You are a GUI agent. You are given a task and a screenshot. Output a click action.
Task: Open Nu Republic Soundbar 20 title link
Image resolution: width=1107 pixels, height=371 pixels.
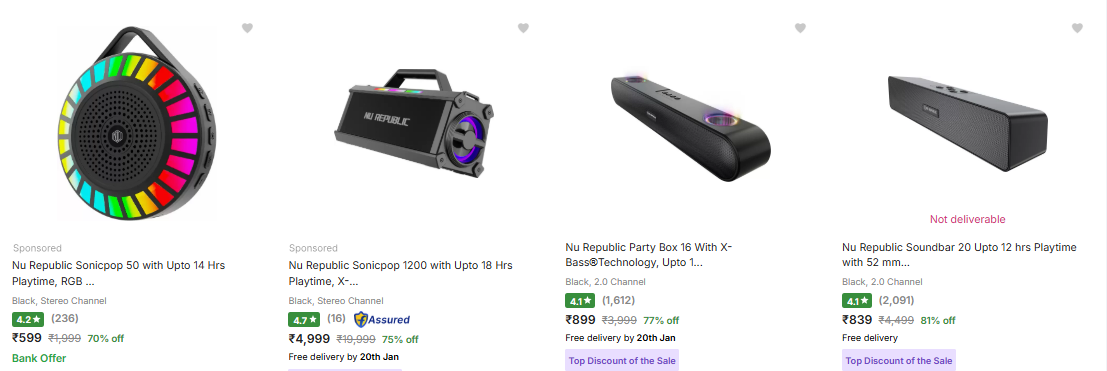point(959,254)
